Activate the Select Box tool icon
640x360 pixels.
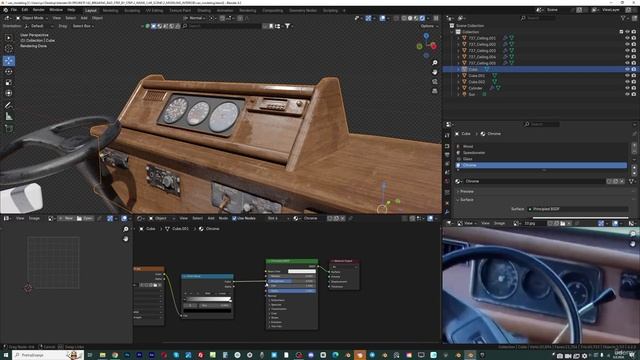tap(9, 38)
